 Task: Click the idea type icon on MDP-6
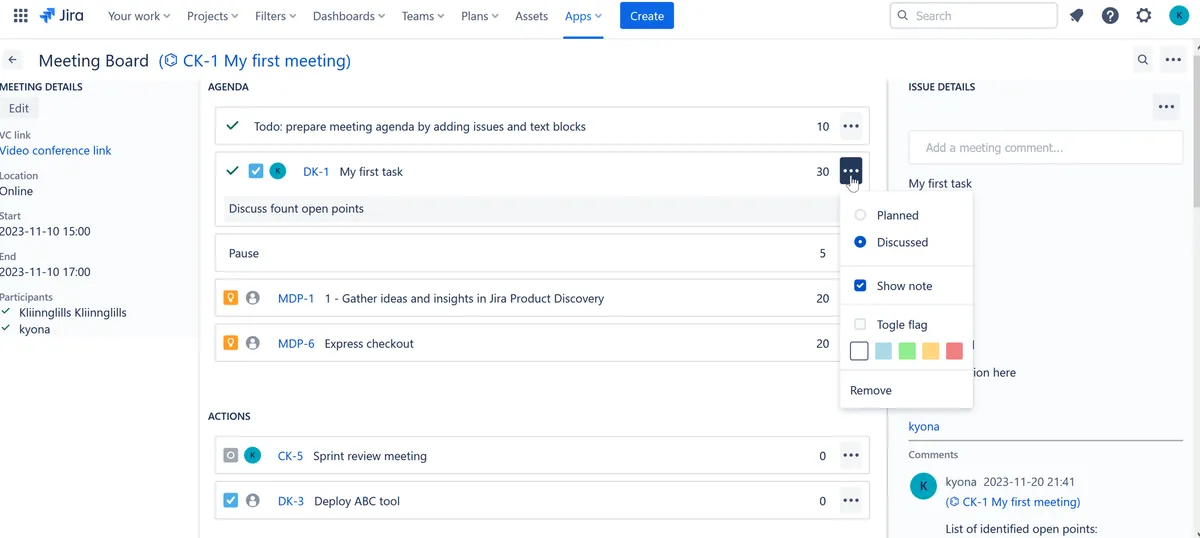231,343
